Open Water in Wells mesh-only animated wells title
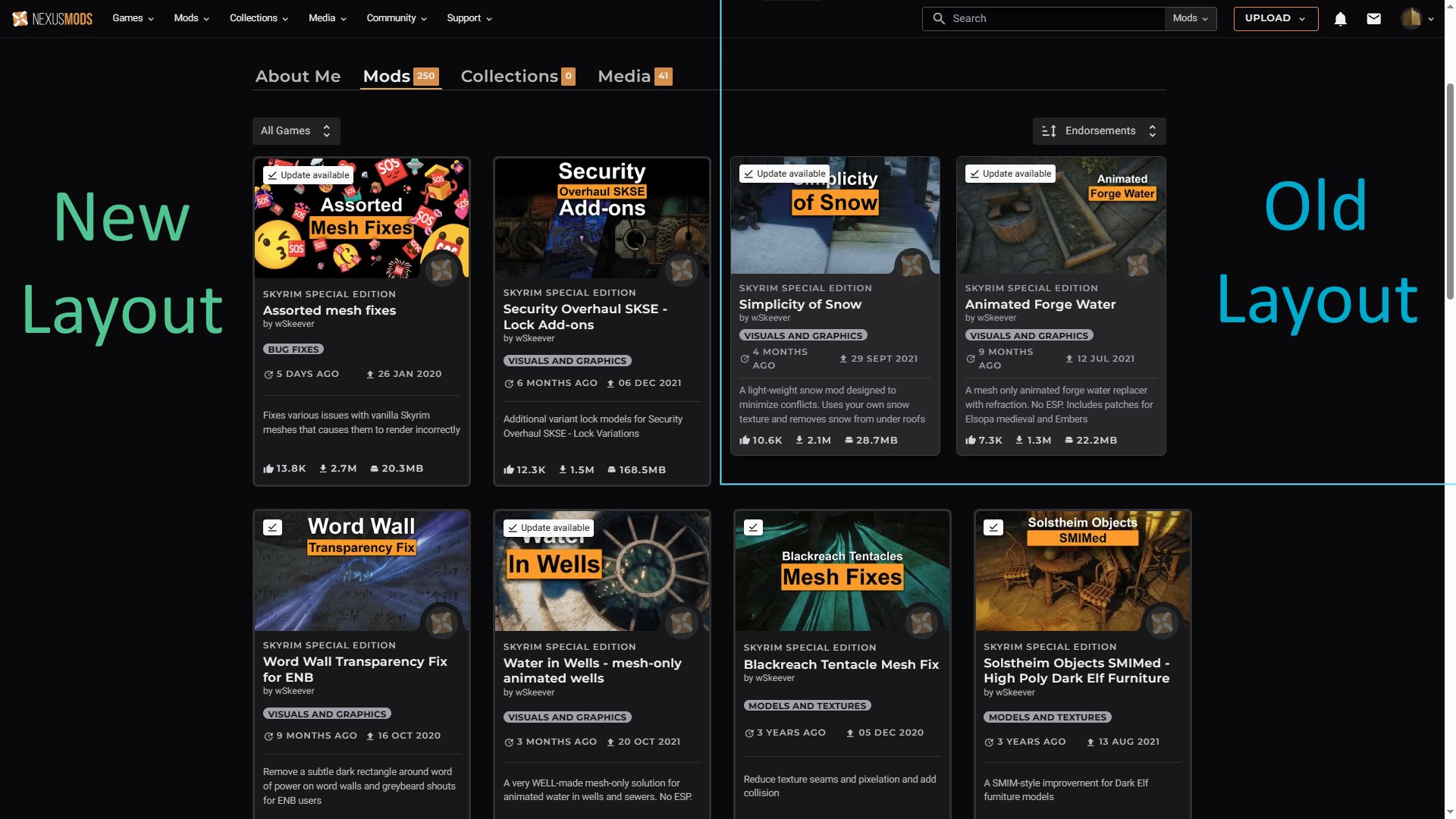 [x=592, y=670]
